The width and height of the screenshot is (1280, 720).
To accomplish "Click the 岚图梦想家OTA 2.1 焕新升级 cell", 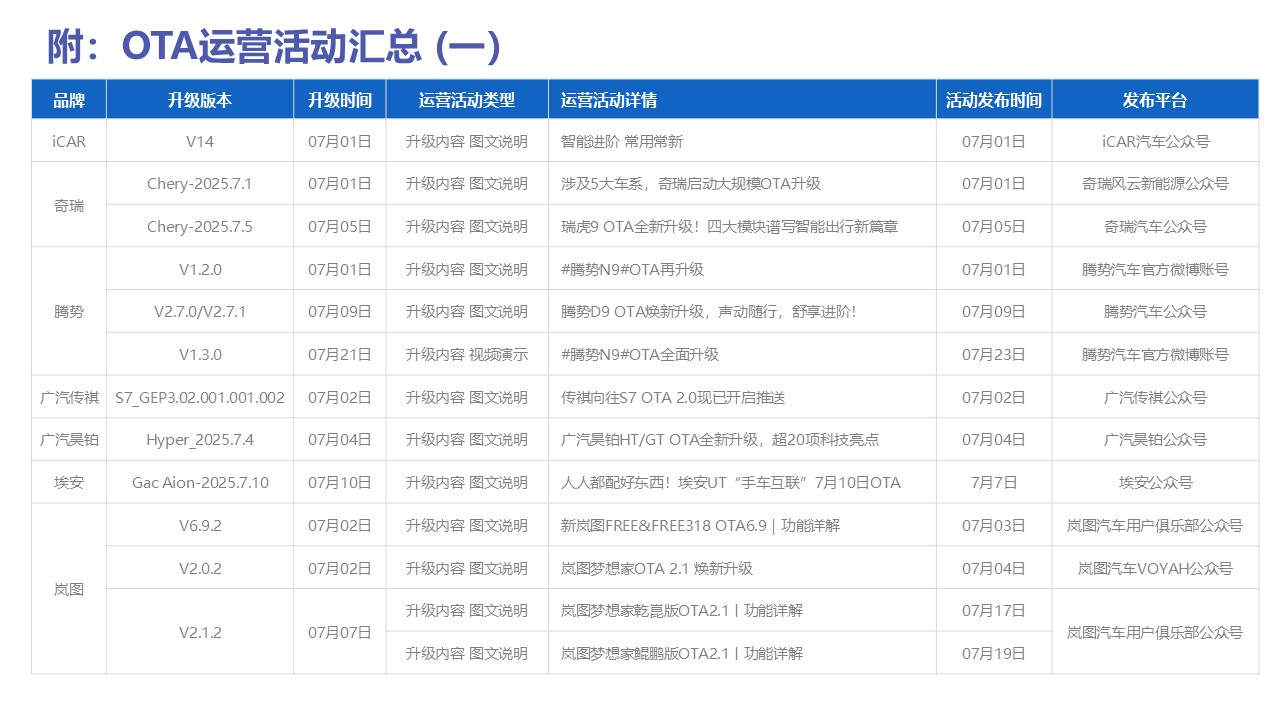I will 742,568.
